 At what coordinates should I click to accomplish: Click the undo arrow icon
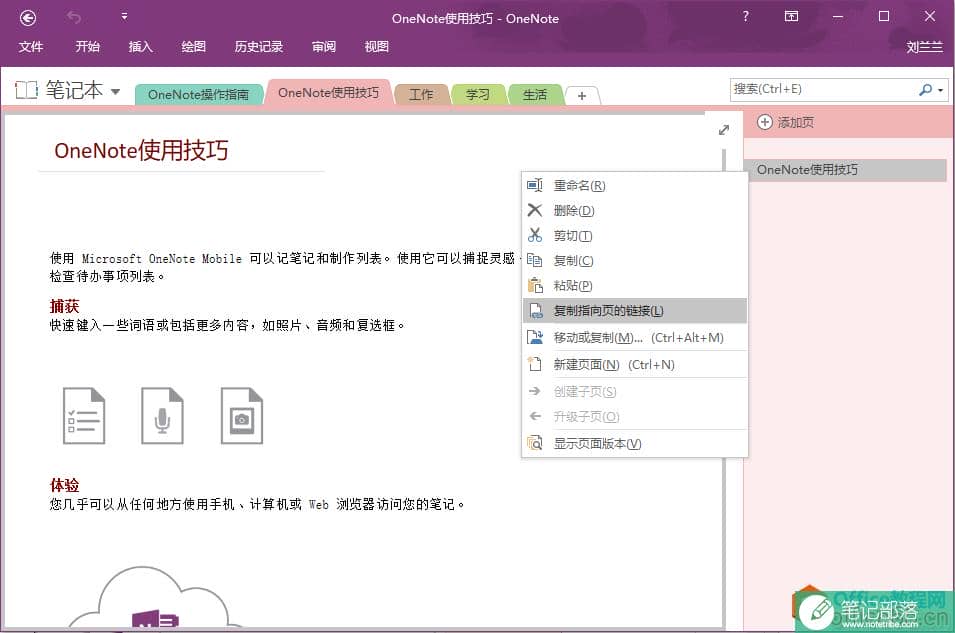click(74, 18)
